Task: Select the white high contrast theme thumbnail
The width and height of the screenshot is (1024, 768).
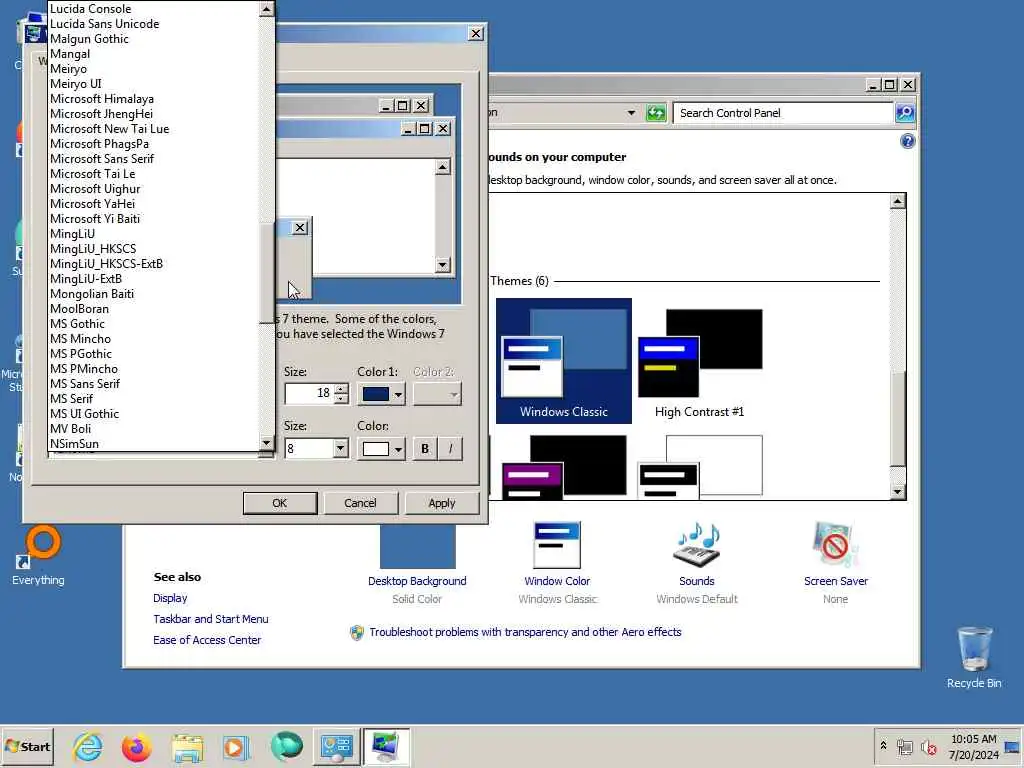Action: tap(699, 467)
